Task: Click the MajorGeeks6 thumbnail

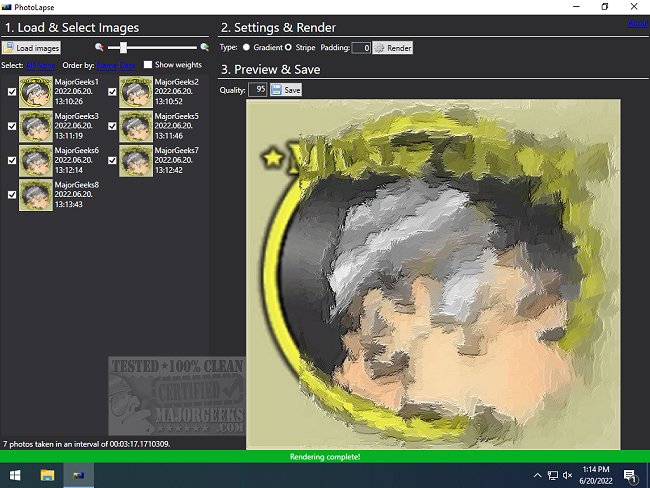Action: click(x=36, y=161)
